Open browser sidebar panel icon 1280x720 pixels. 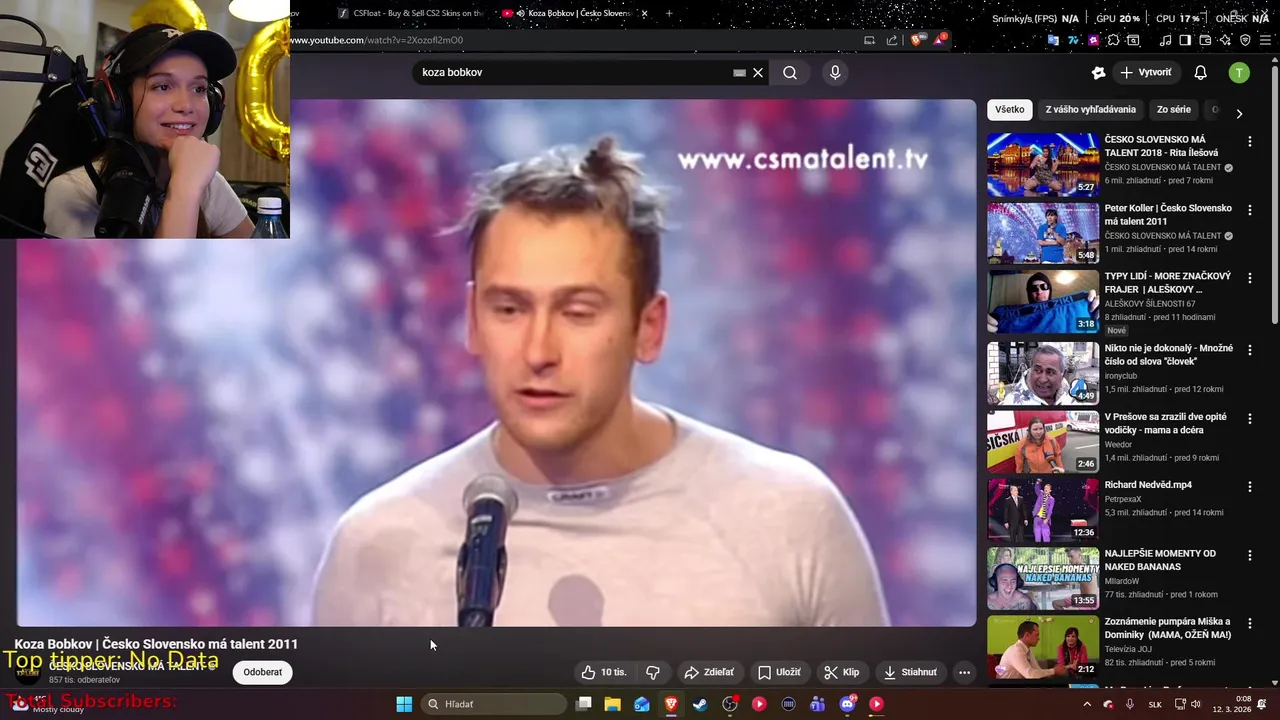click(1185, 40)
